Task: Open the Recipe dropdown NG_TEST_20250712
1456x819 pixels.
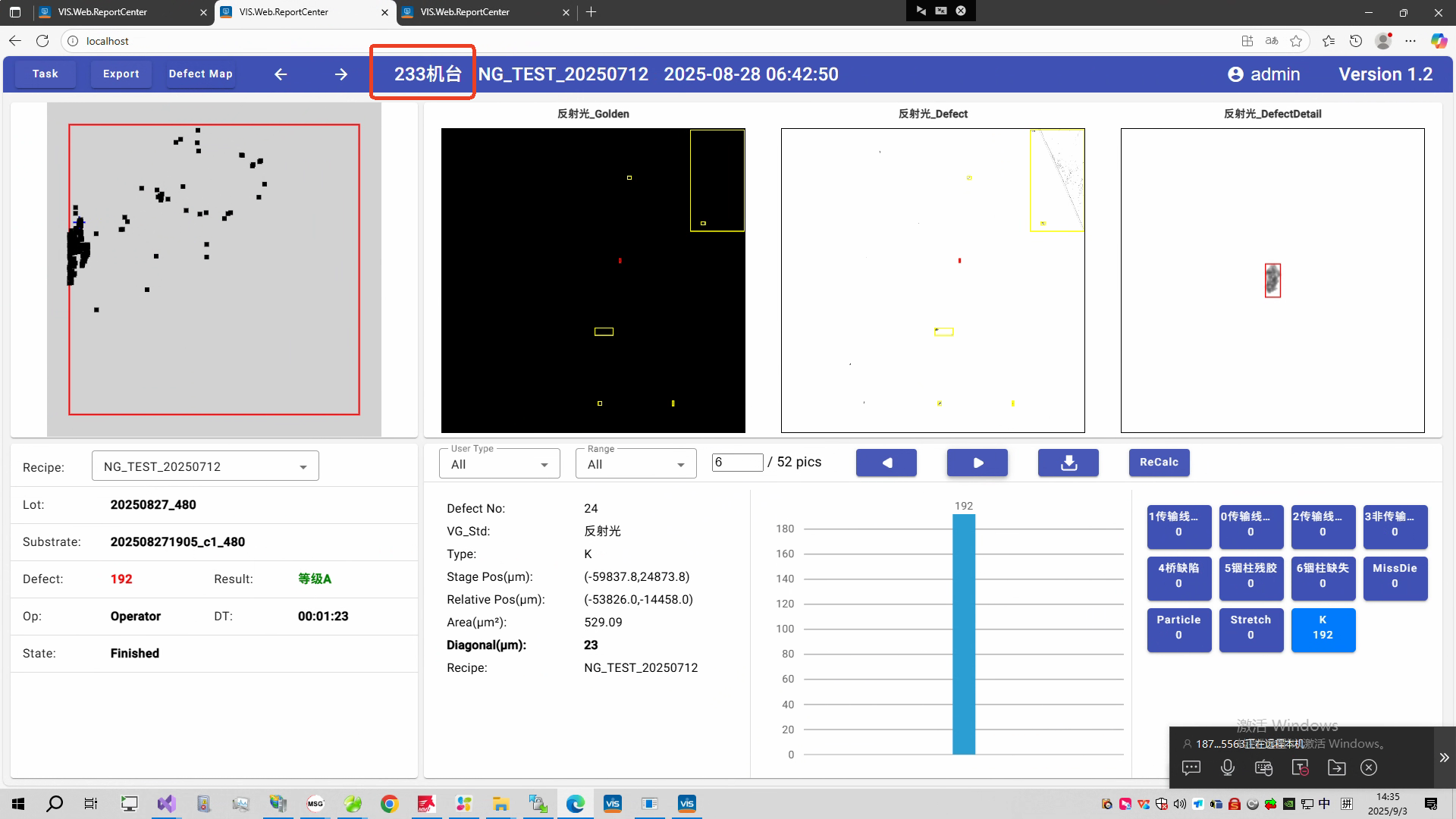Action: click(205, 466)
